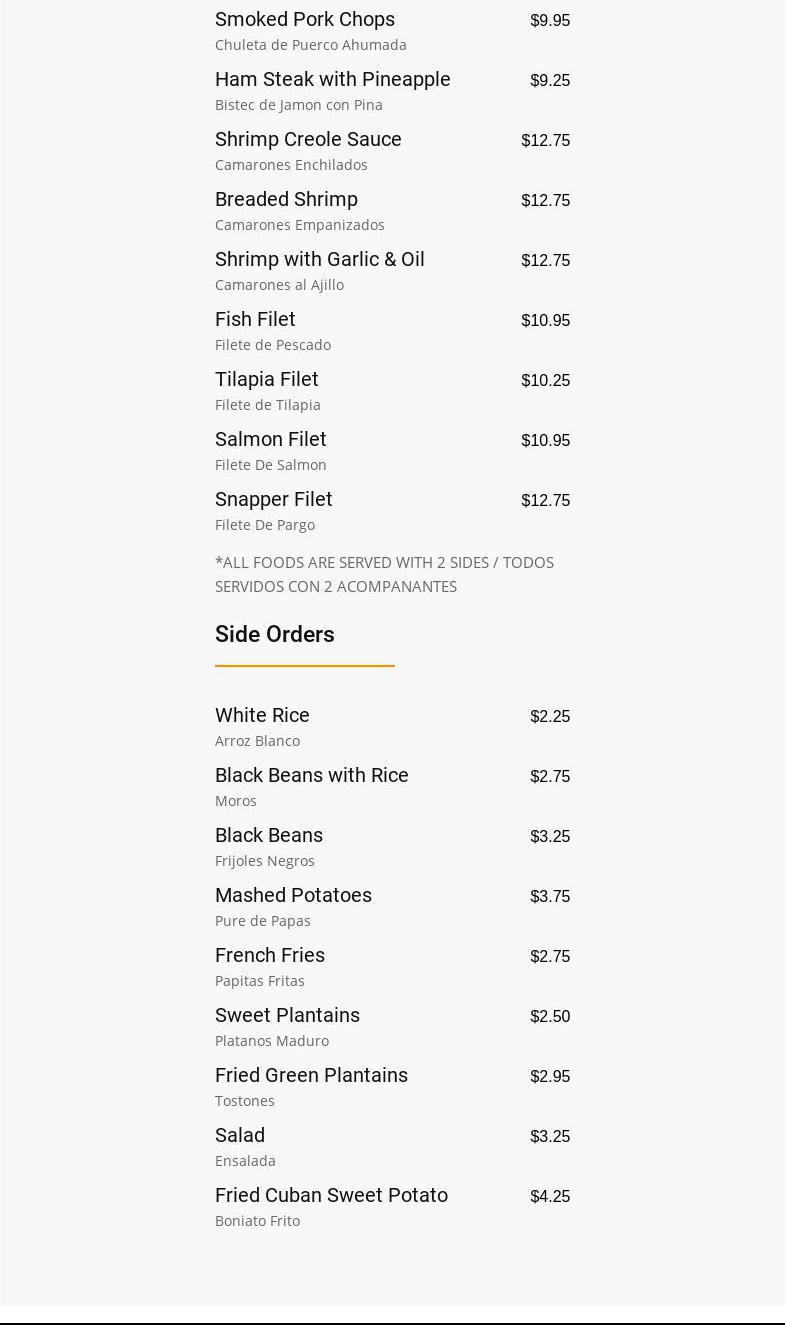Click the Salmon Filet title
785x1325 pixels.
(270, 440)
